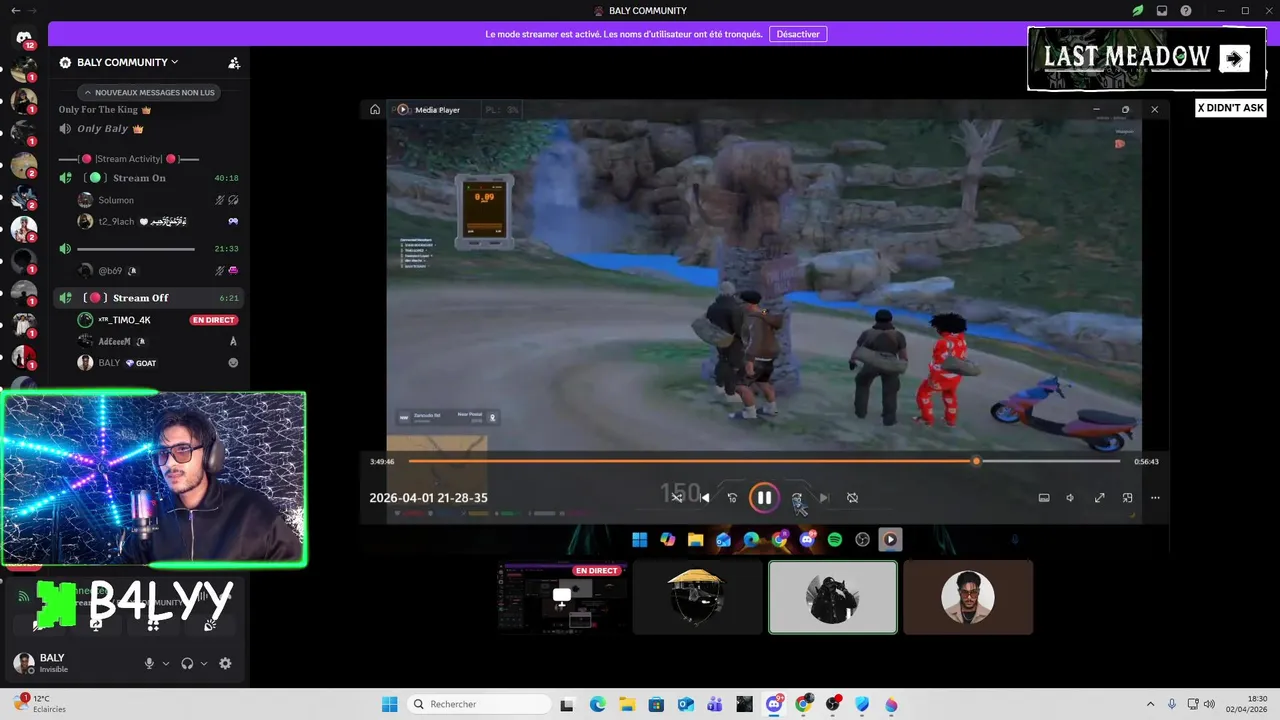Open Microsoft Edge from taskbar
Viewport: 1280px width, 720px height.
(597, 704)
